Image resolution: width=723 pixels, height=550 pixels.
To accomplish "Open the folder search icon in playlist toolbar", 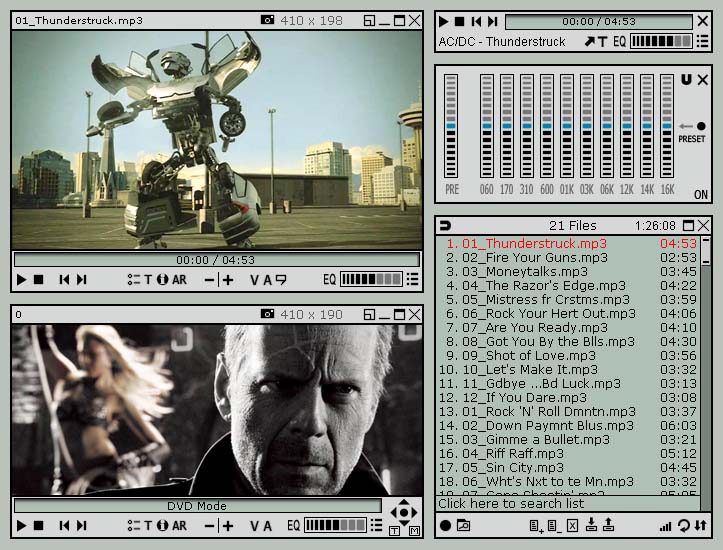I will click(463, 526).
